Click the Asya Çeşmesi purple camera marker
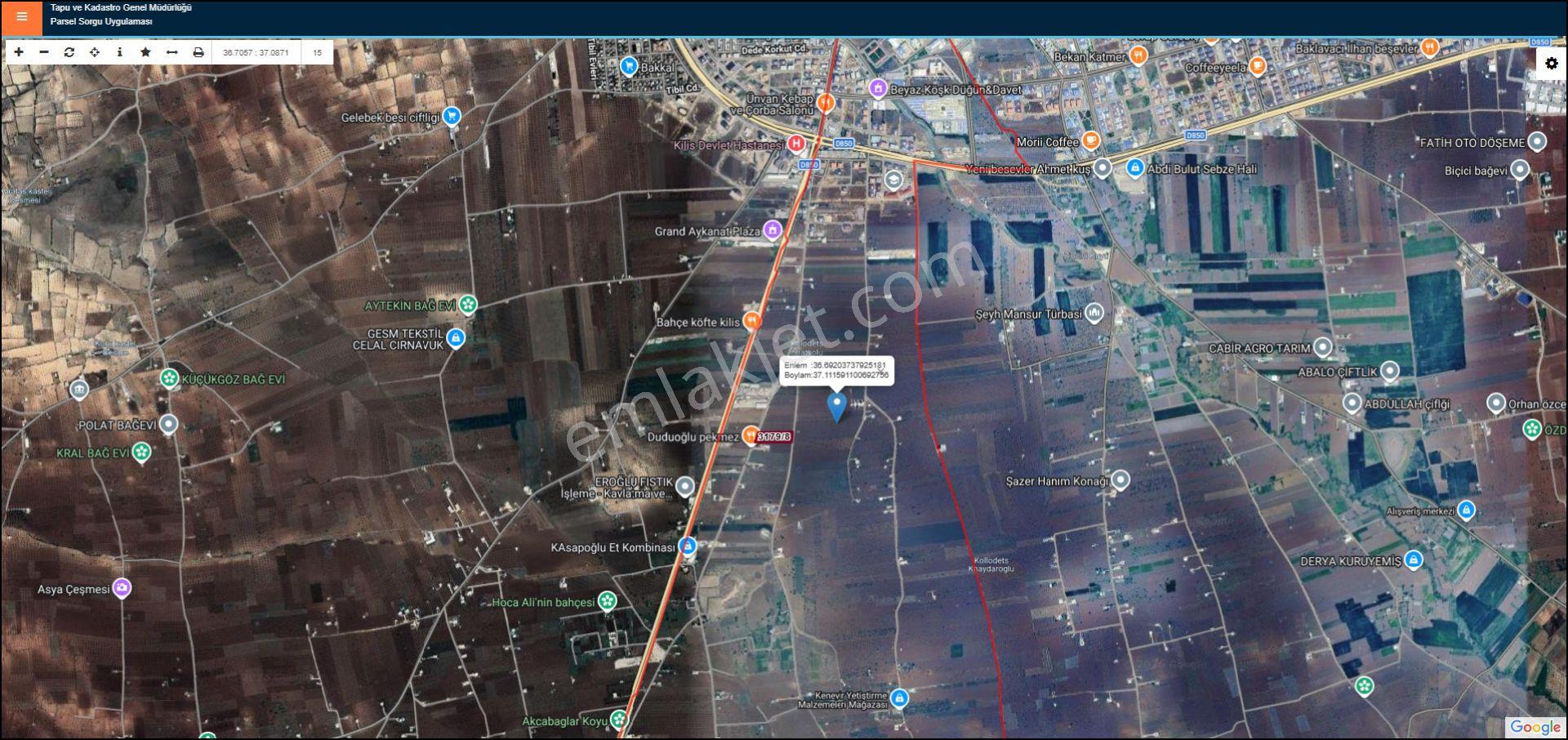The image size is (1568, 740). [x=122, y=588]
